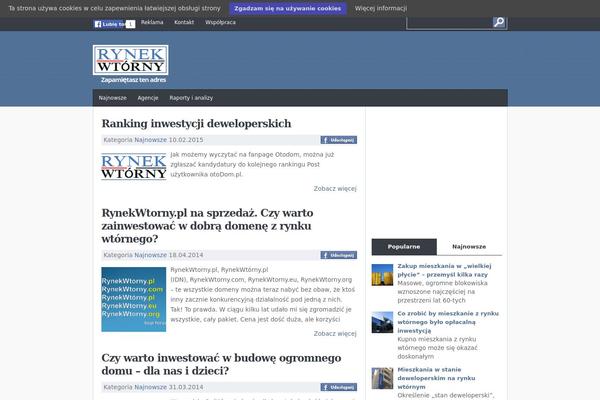Click the Rynek Wtórny thumbnail in Ranking article

tap(134, 167)
